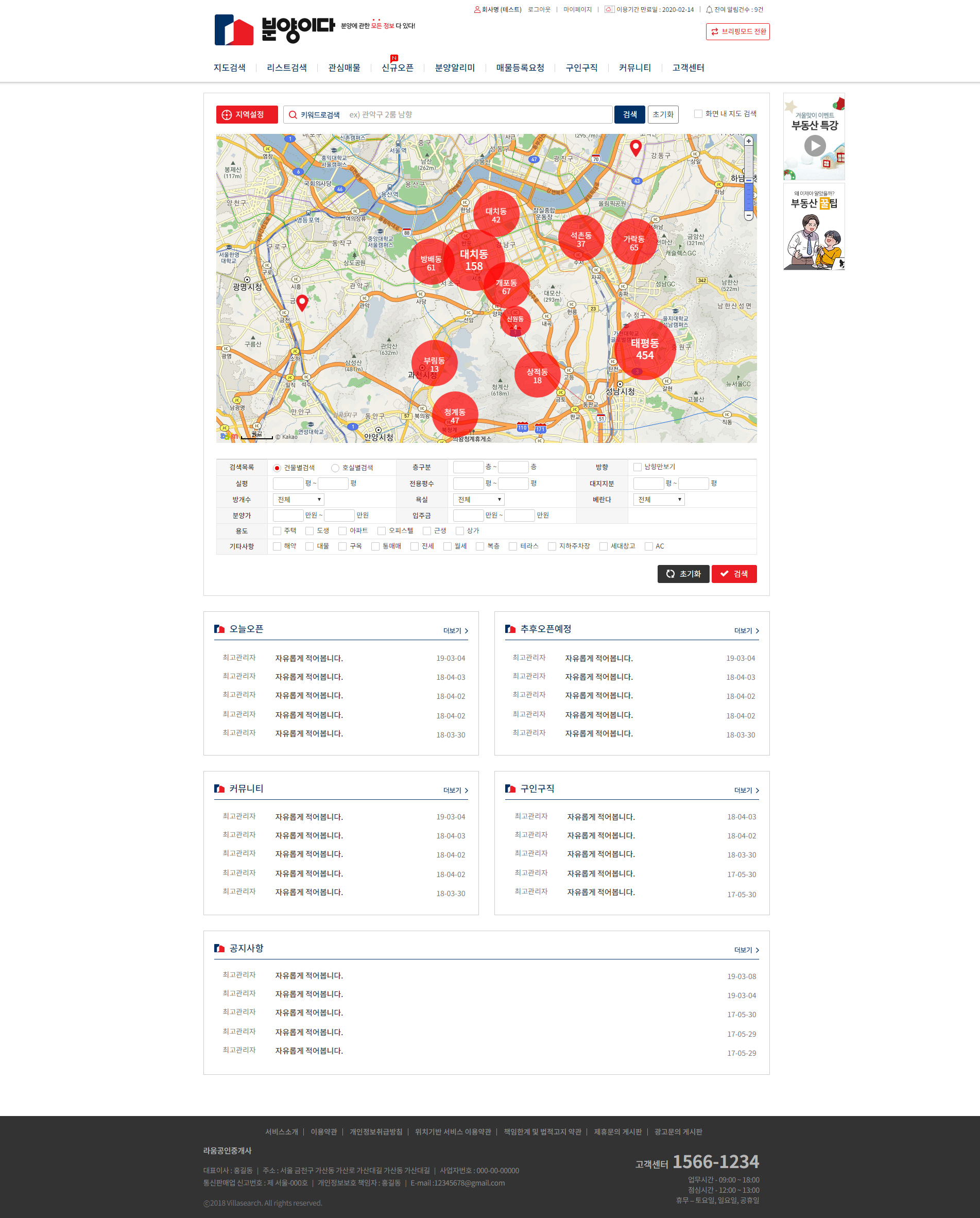Click the 개포동 67 cluster marker
This screenshot has width=980, height=1218.
pos(506,286)
